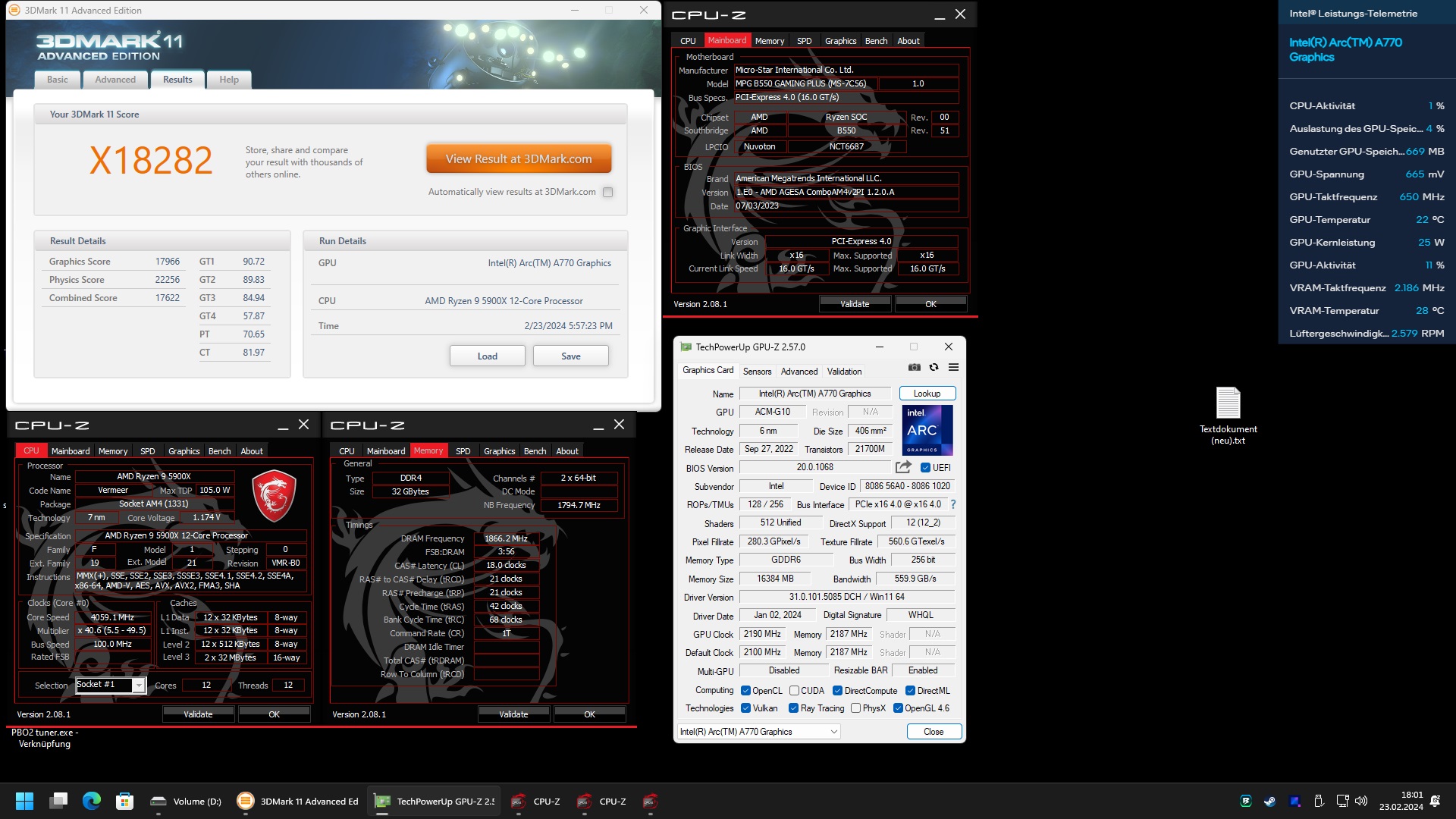1456x819 pixels.
Task: Click the DRAM Frequency value 1866.2 MHz
Action: [x=506, y=538]
